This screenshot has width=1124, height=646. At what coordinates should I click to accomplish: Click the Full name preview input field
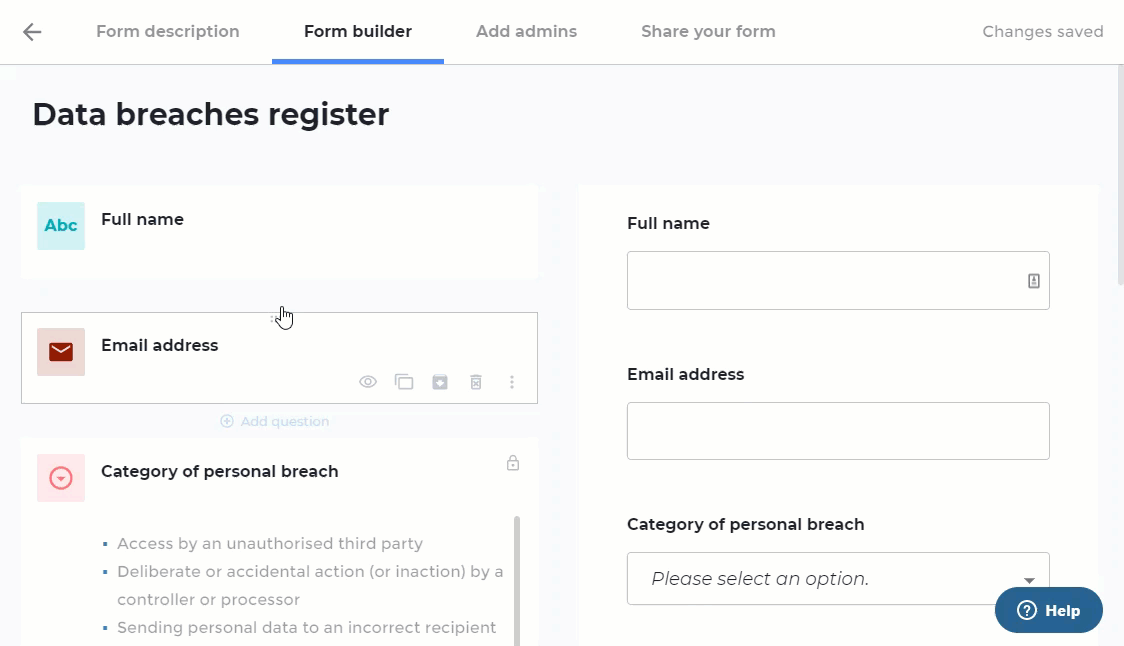tap(838, 280)
